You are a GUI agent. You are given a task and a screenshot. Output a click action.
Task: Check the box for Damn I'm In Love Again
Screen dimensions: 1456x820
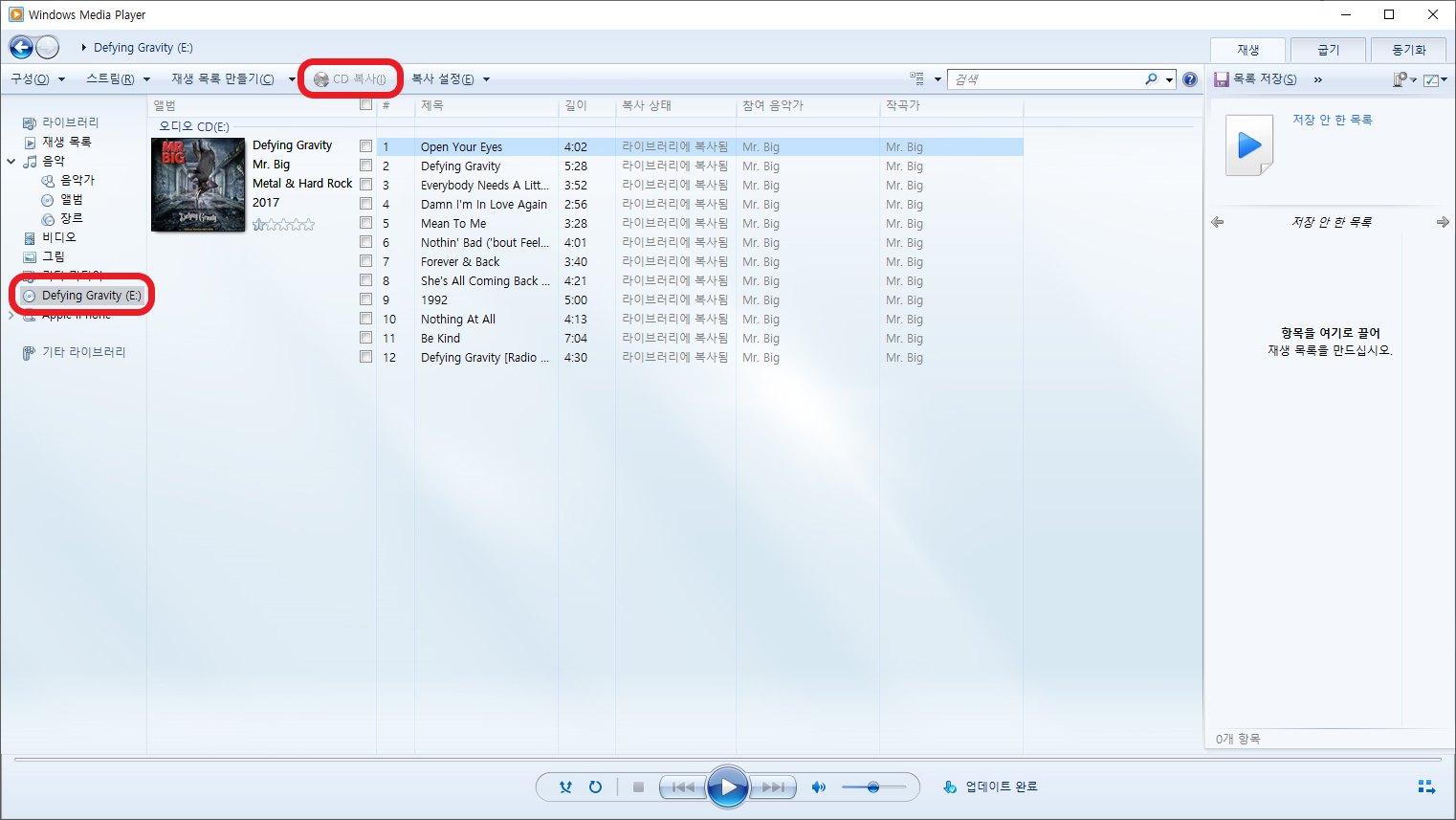pos(365,204)
